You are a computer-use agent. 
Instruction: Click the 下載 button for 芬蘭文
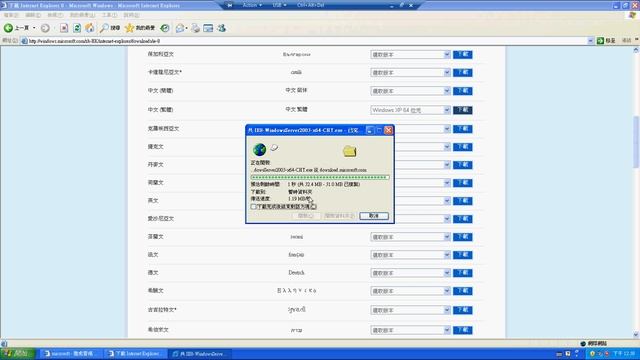coord(462,237)
